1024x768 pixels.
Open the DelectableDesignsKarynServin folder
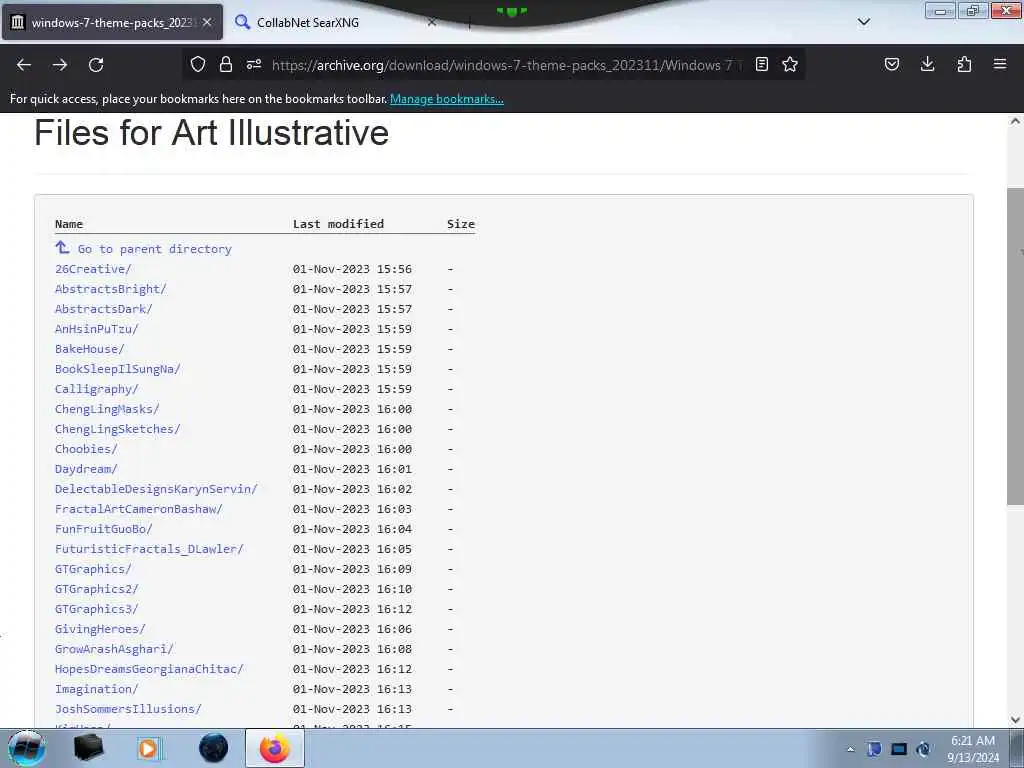[x=156, y=489]
